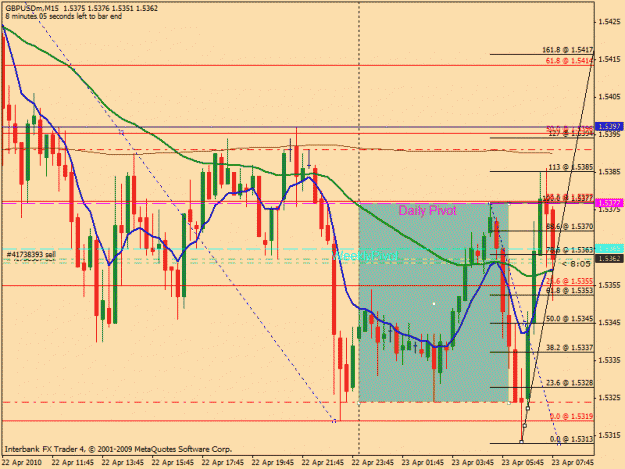Click the MetaQuotes Software Corp. copyright text

(118, 449)
